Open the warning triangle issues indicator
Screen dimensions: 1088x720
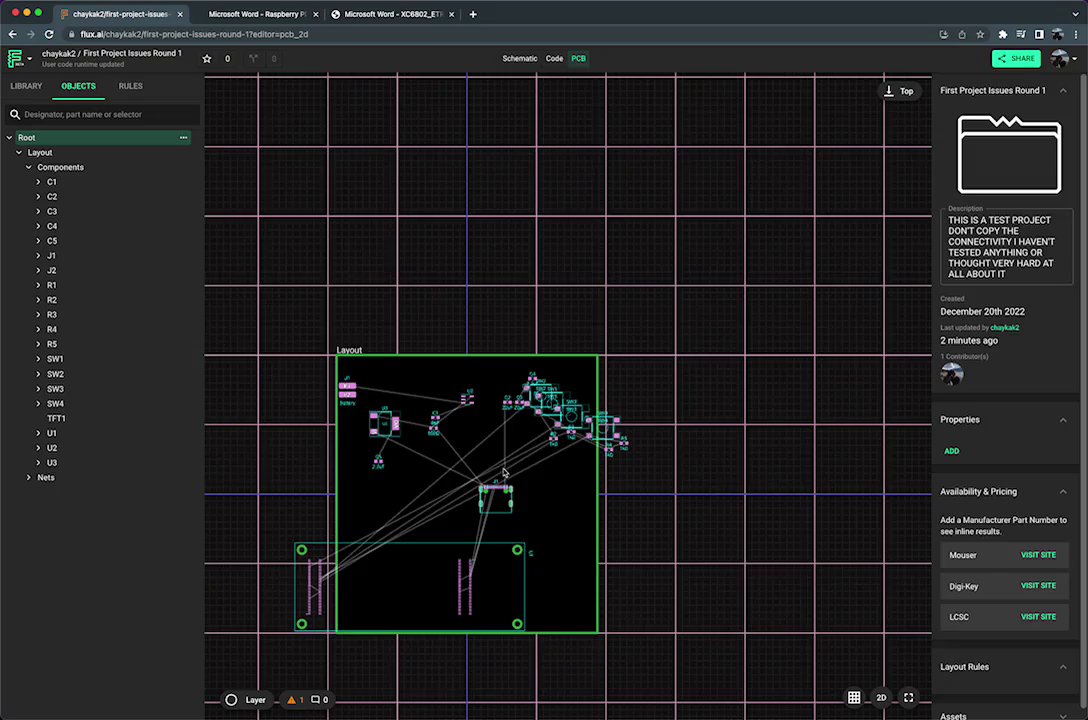click(292, 700)
